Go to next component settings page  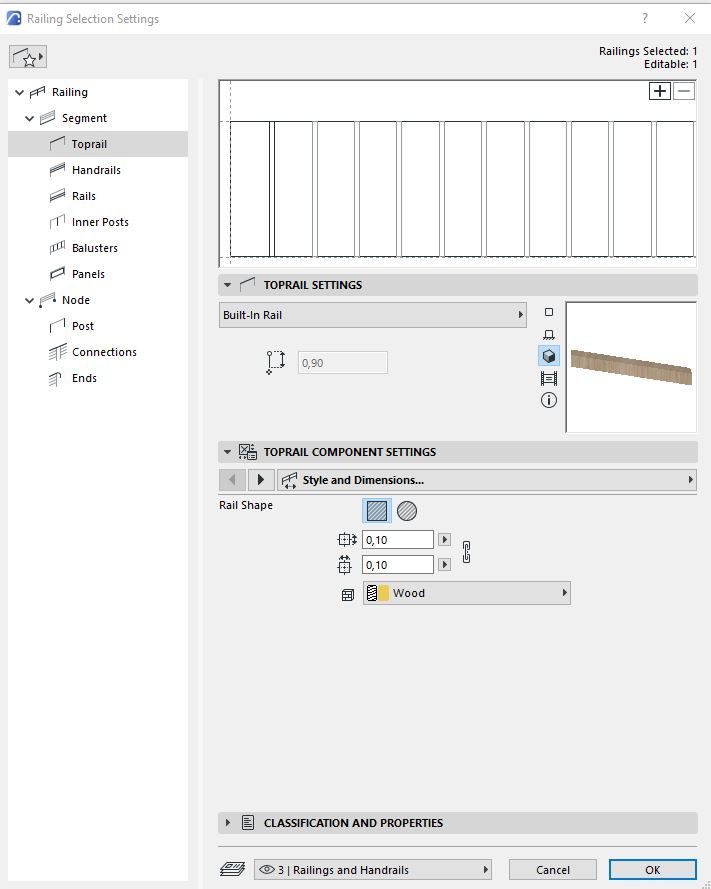click(x=261, y=480)
